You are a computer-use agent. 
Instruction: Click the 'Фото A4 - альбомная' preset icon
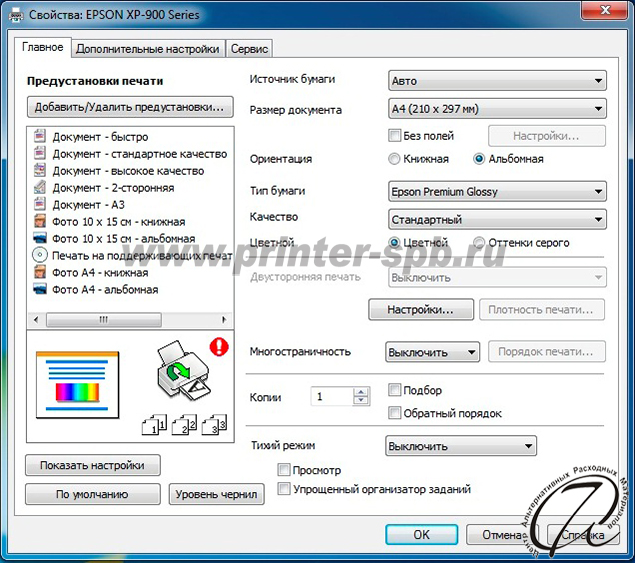[x=39, y=289]
